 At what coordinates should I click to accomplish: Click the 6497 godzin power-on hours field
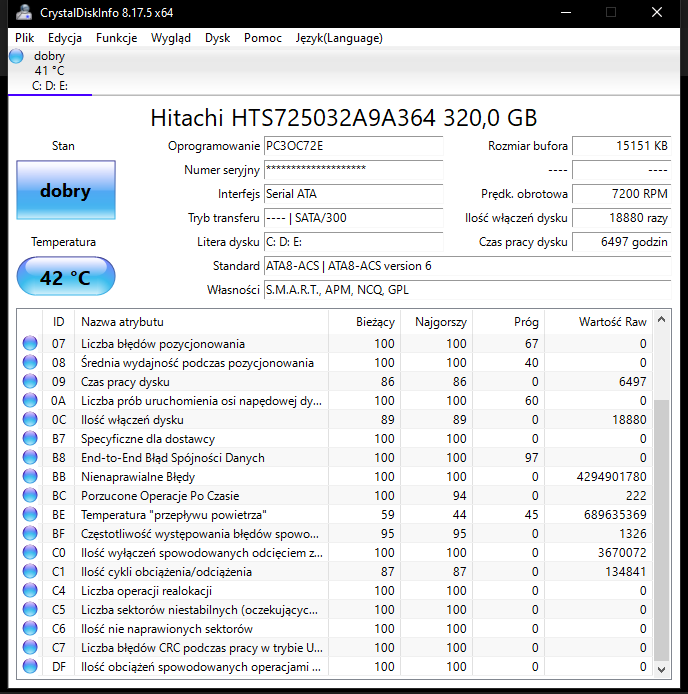tap(622, 242)
